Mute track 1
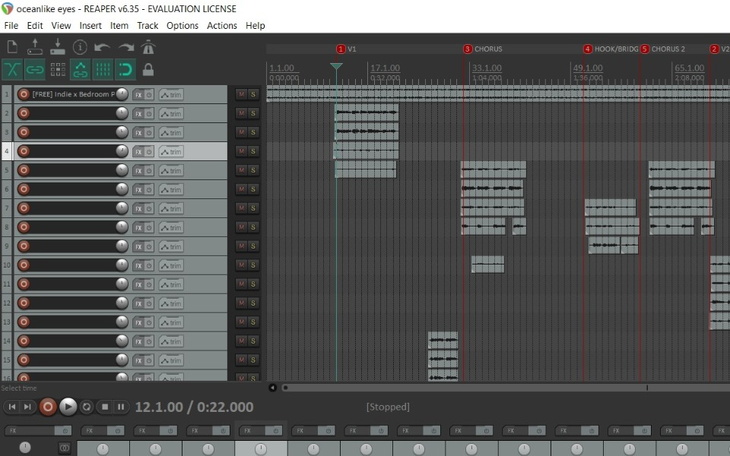Viewport: 730px width, 456px height. 241,94
